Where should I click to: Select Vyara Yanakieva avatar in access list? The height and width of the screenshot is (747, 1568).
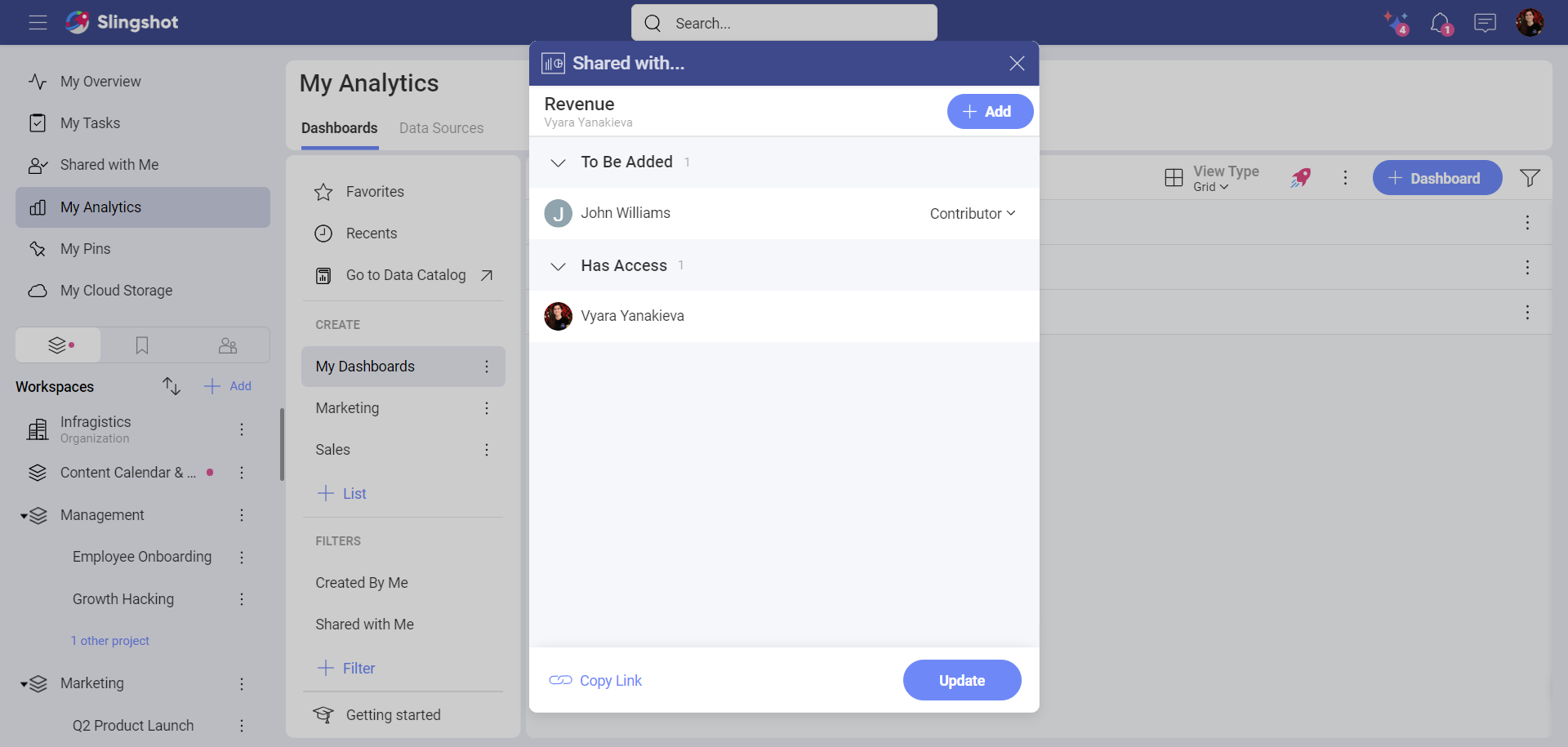559,317
